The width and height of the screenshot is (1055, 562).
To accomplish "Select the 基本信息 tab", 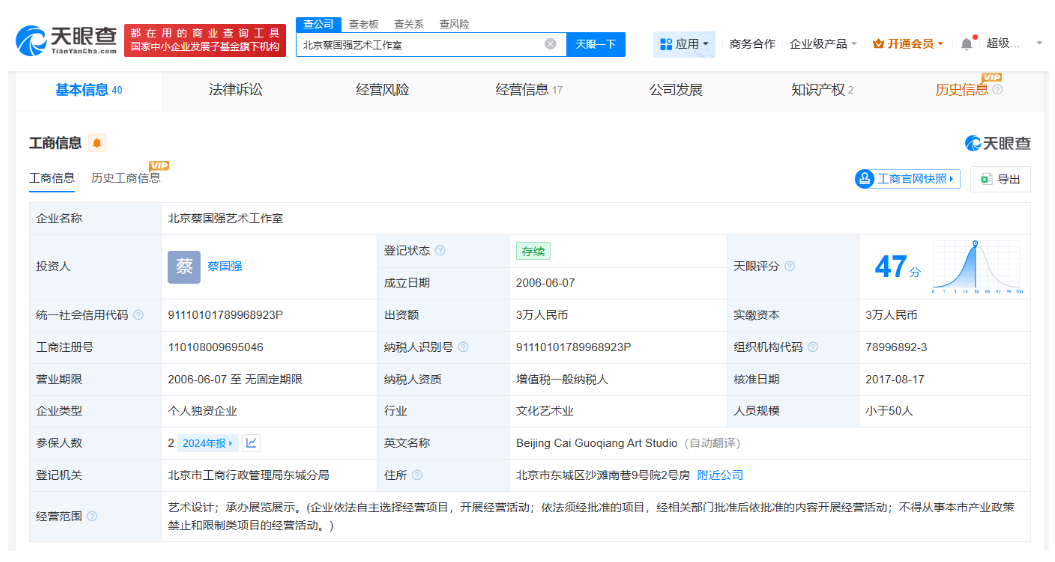I will (88, 90).
